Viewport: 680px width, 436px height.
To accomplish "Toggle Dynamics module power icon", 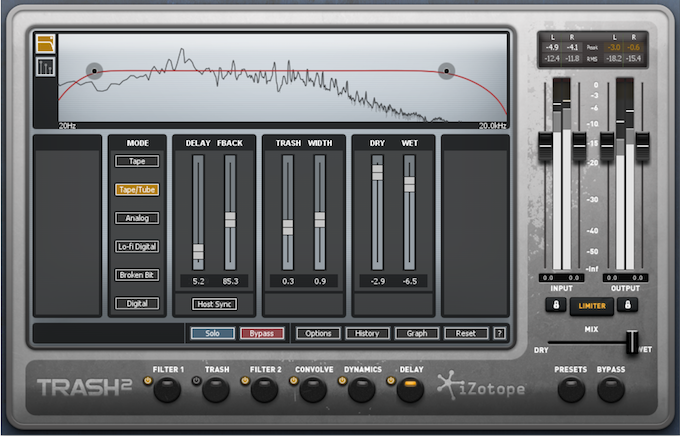I will [x=342, y=381].
